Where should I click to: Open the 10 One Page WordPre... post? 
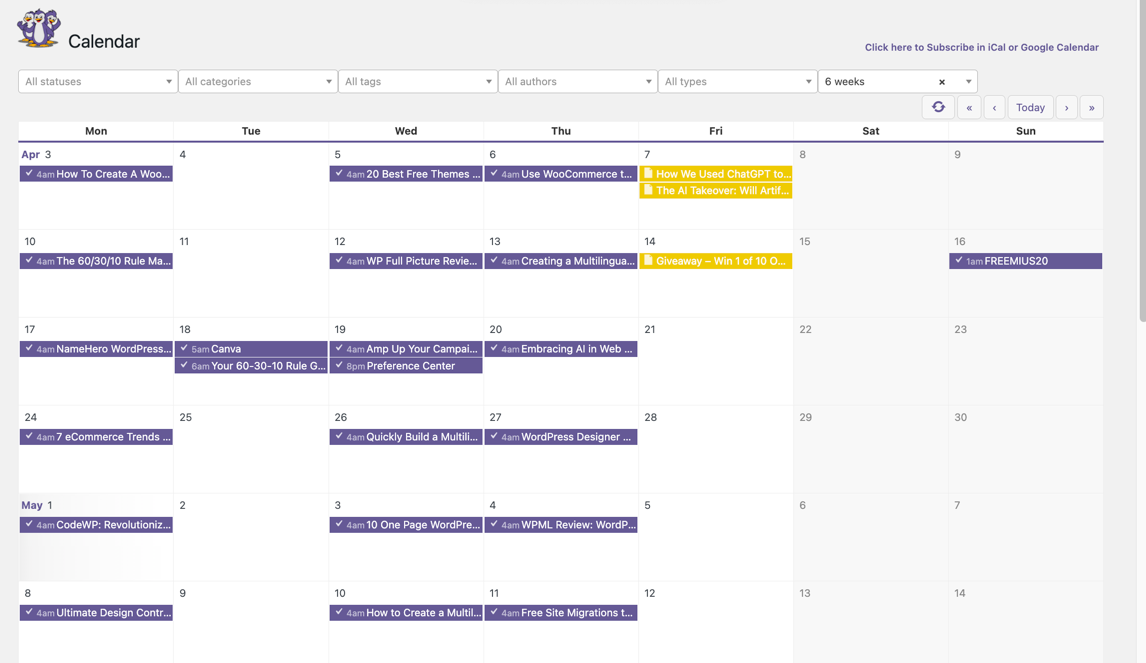(x=406, y=524)
